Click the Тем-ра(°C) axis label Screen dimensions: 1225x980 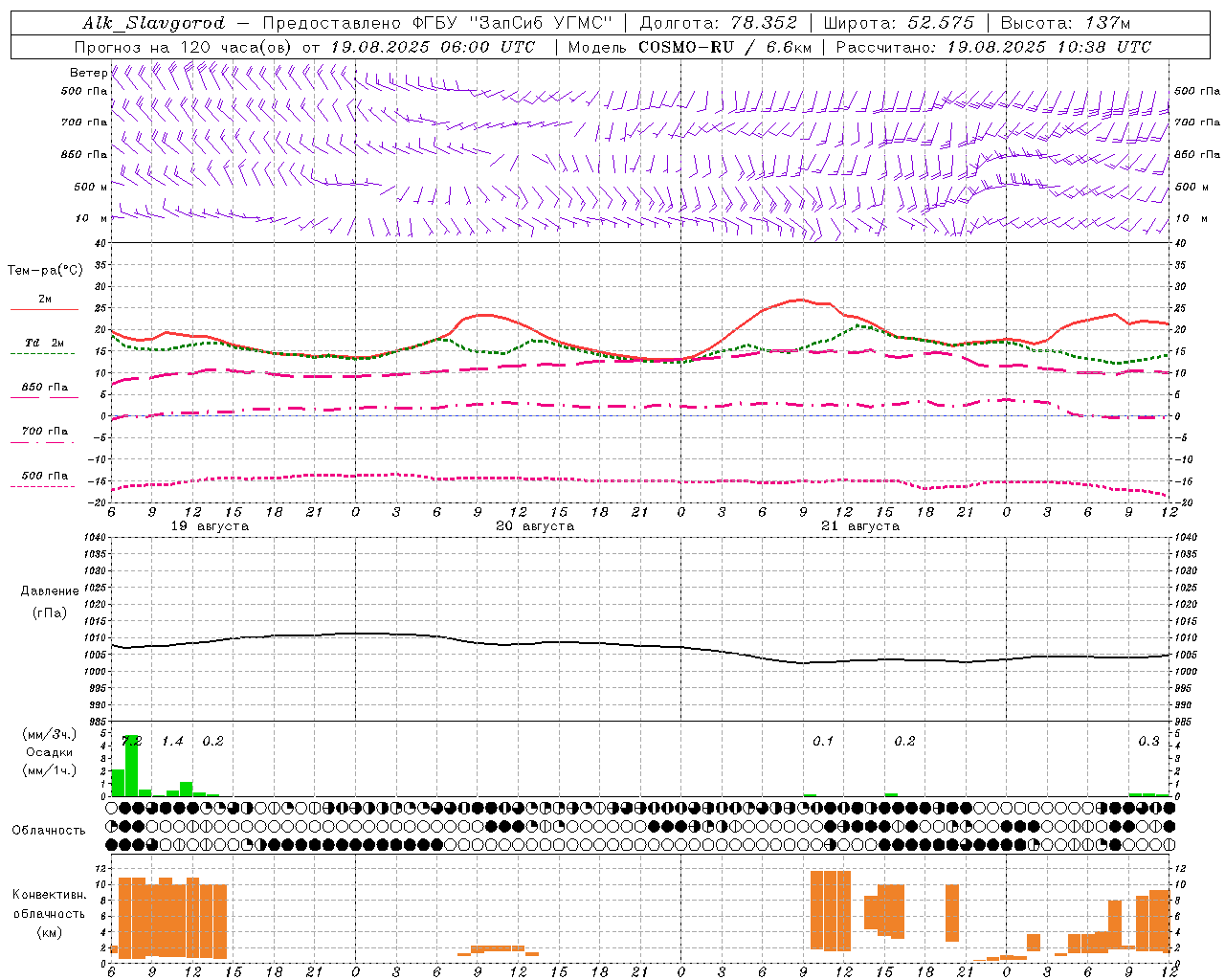coord(44,271)
